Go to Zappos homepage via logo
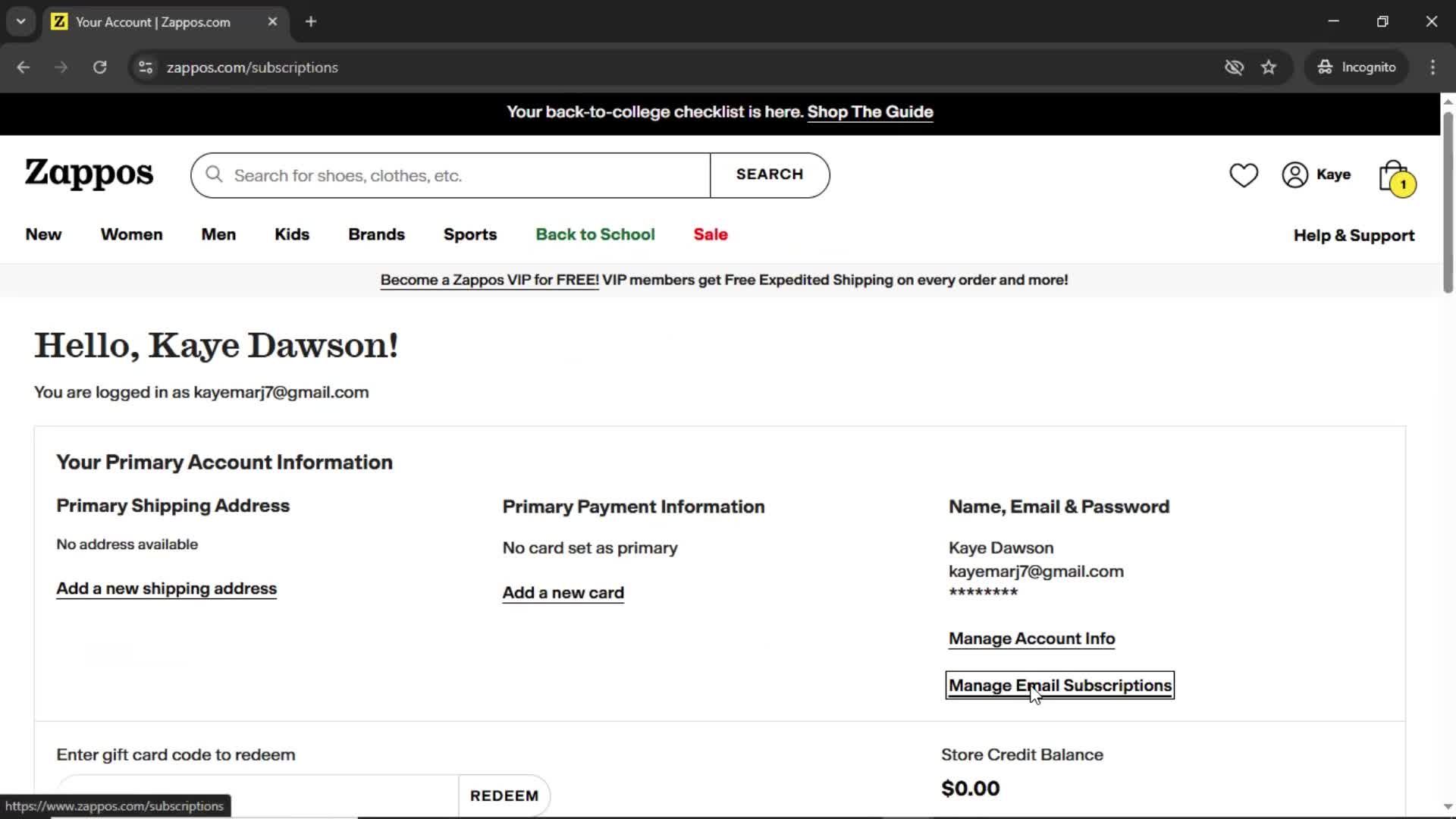Screen dimensions: 1456x819 coord(89,174)
